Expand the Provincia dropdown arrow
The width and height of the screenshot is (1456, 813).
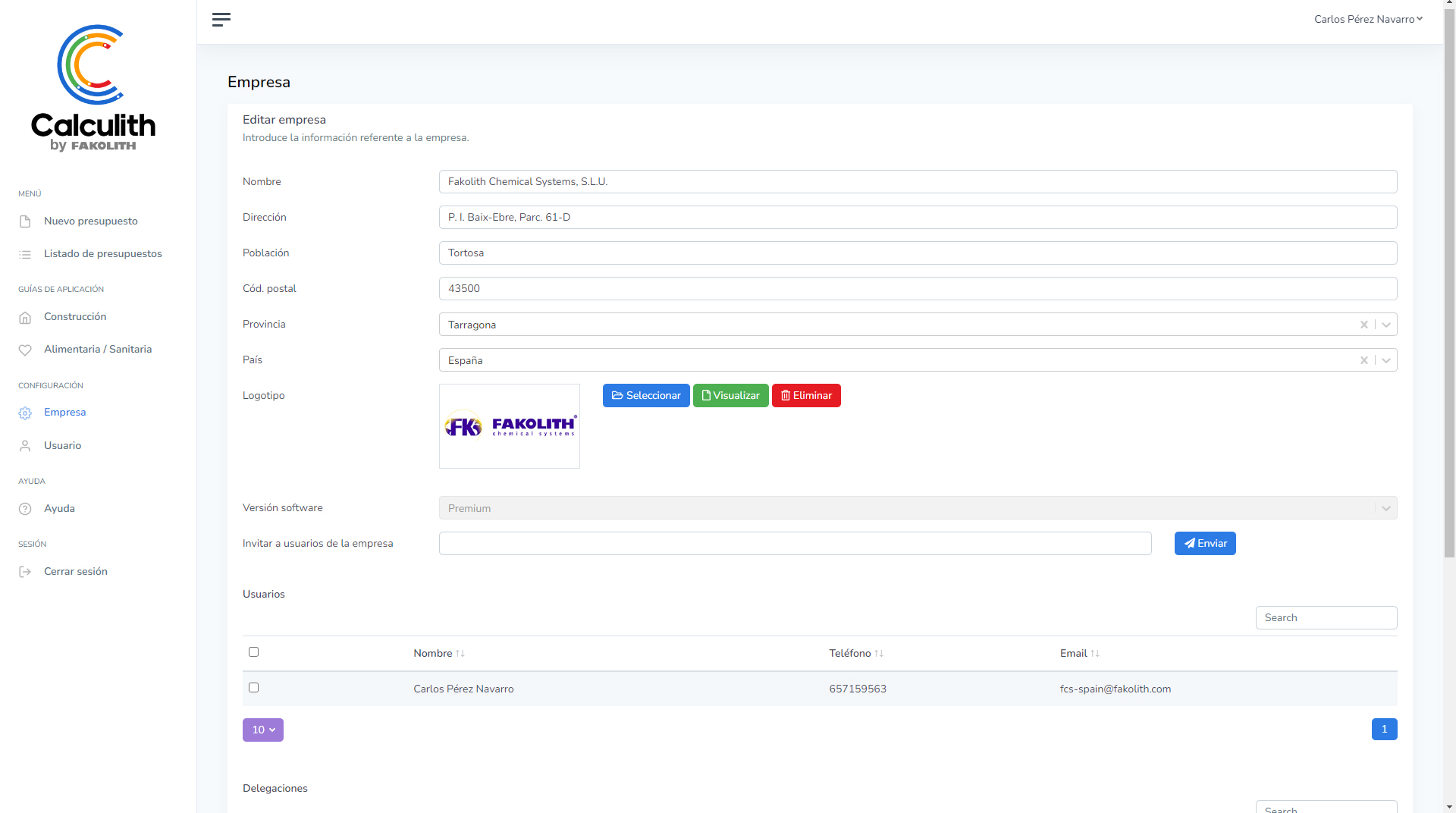coord(1385,325)
